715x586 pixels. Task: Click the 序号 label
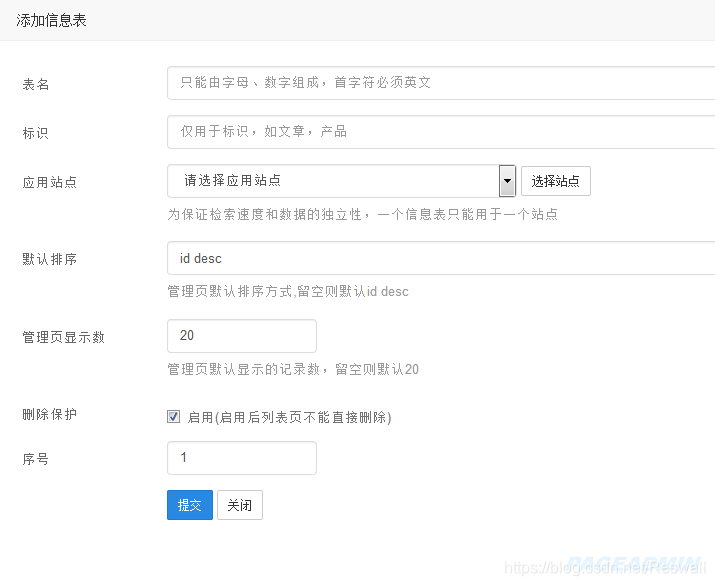point(36,459)
